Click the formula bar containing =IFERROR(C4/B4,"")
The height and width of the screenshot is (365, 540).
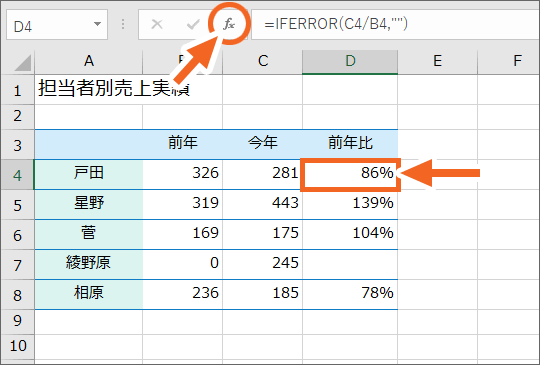[395, 24]
